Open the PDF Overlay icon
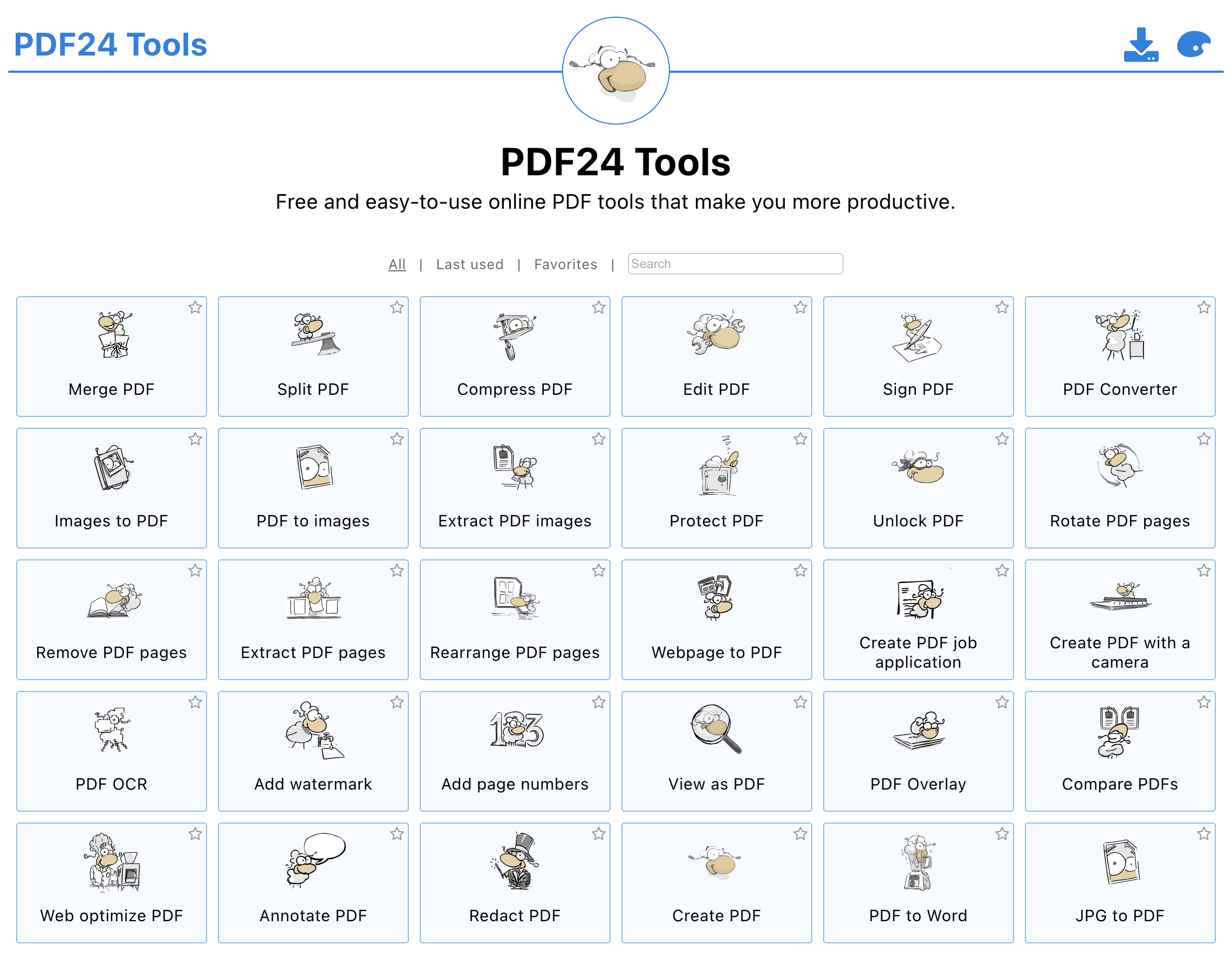 click(919, 731)
